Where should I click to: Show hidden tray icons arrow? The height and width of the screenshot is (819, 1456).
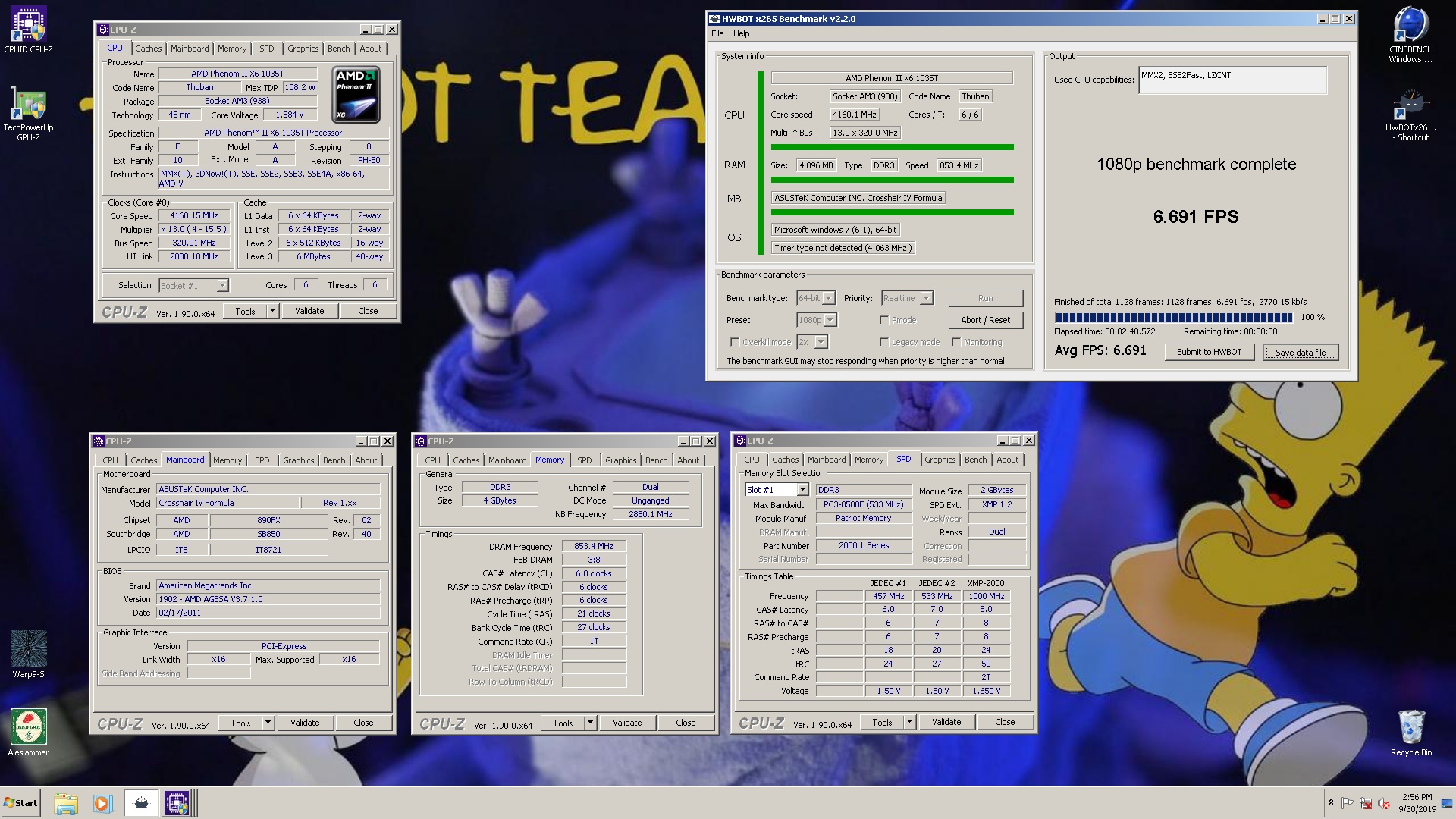point(1330,802)
